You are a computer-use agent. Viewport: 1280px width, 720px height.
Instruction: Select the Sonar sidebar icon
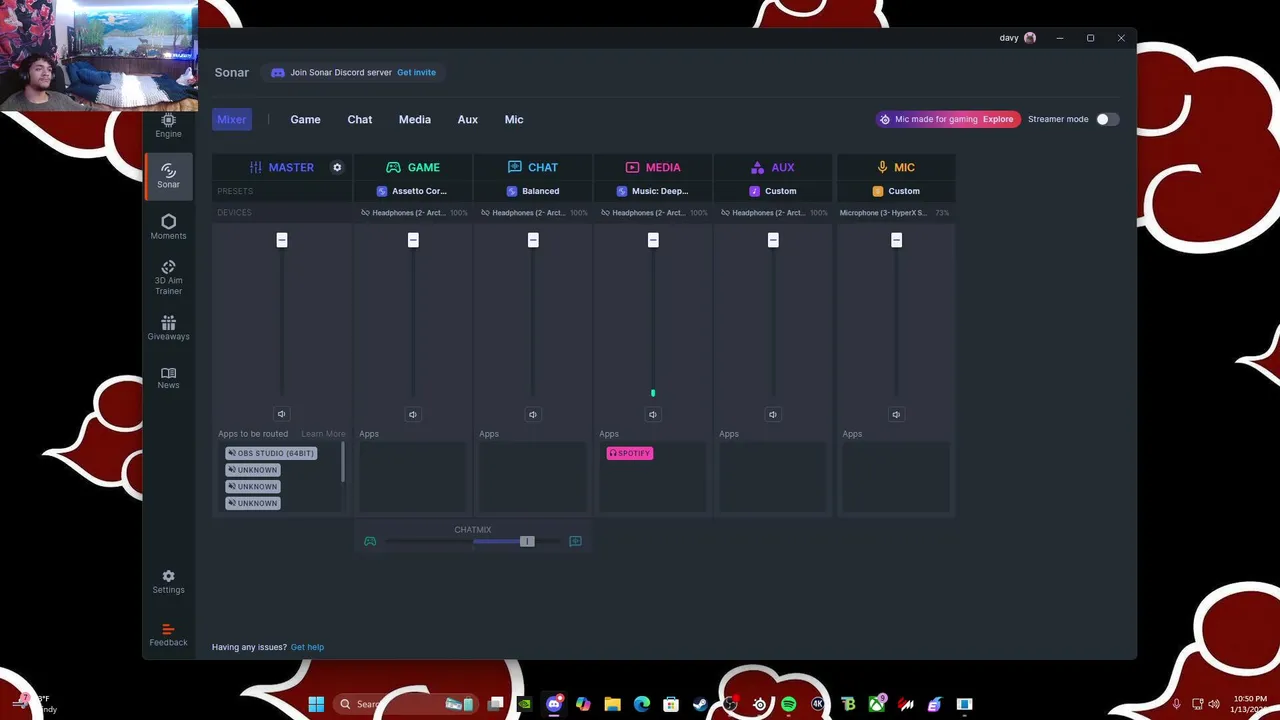pyautogui.click(x=168, y=176)
